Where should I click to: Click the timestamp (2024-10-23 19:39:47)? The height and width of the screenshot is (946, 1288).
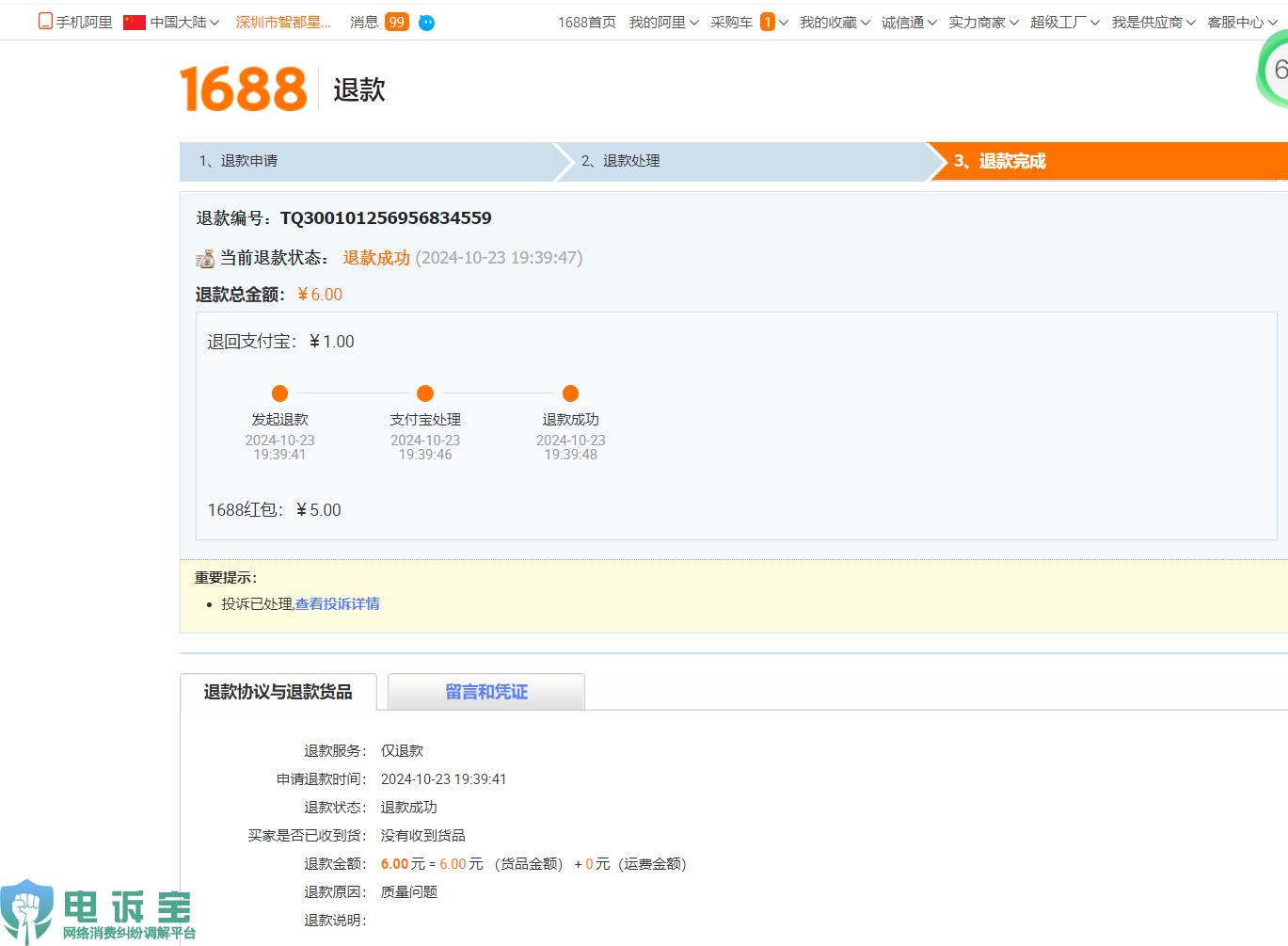499,258
